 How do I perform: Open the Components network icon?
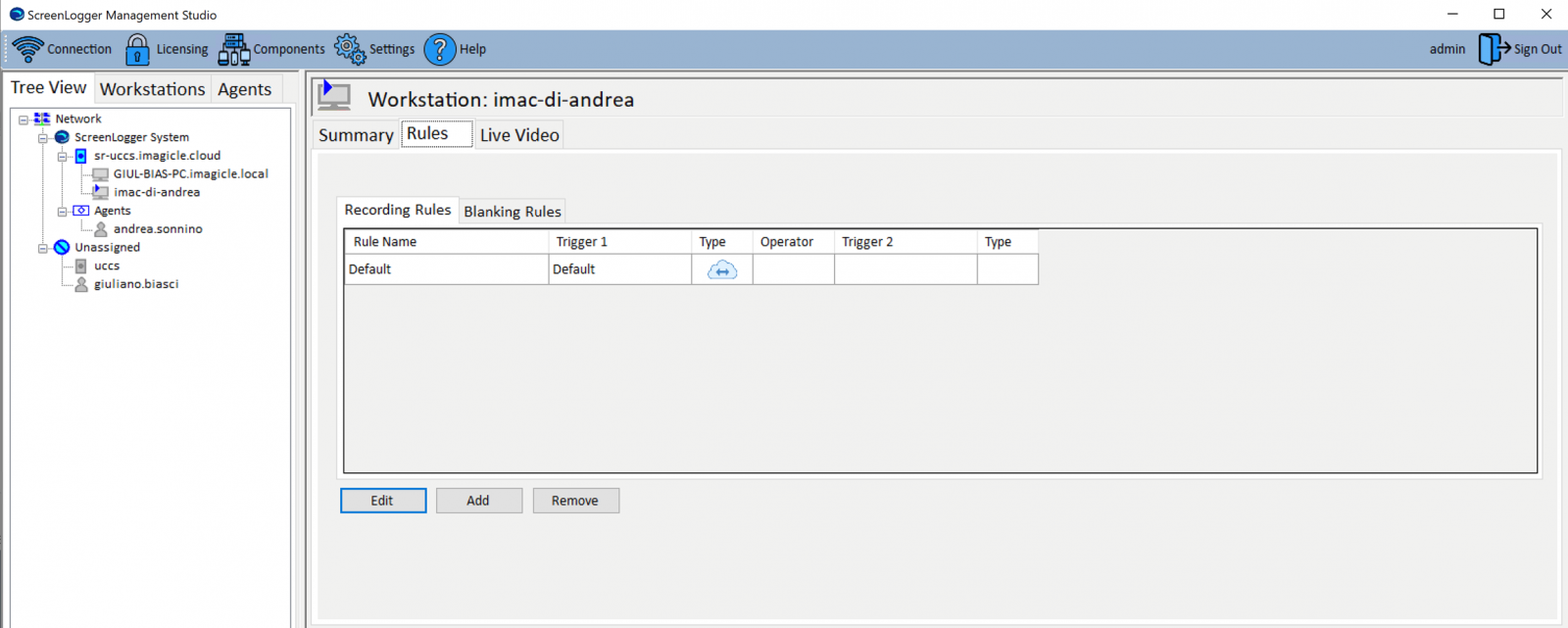tap(234, 49)
